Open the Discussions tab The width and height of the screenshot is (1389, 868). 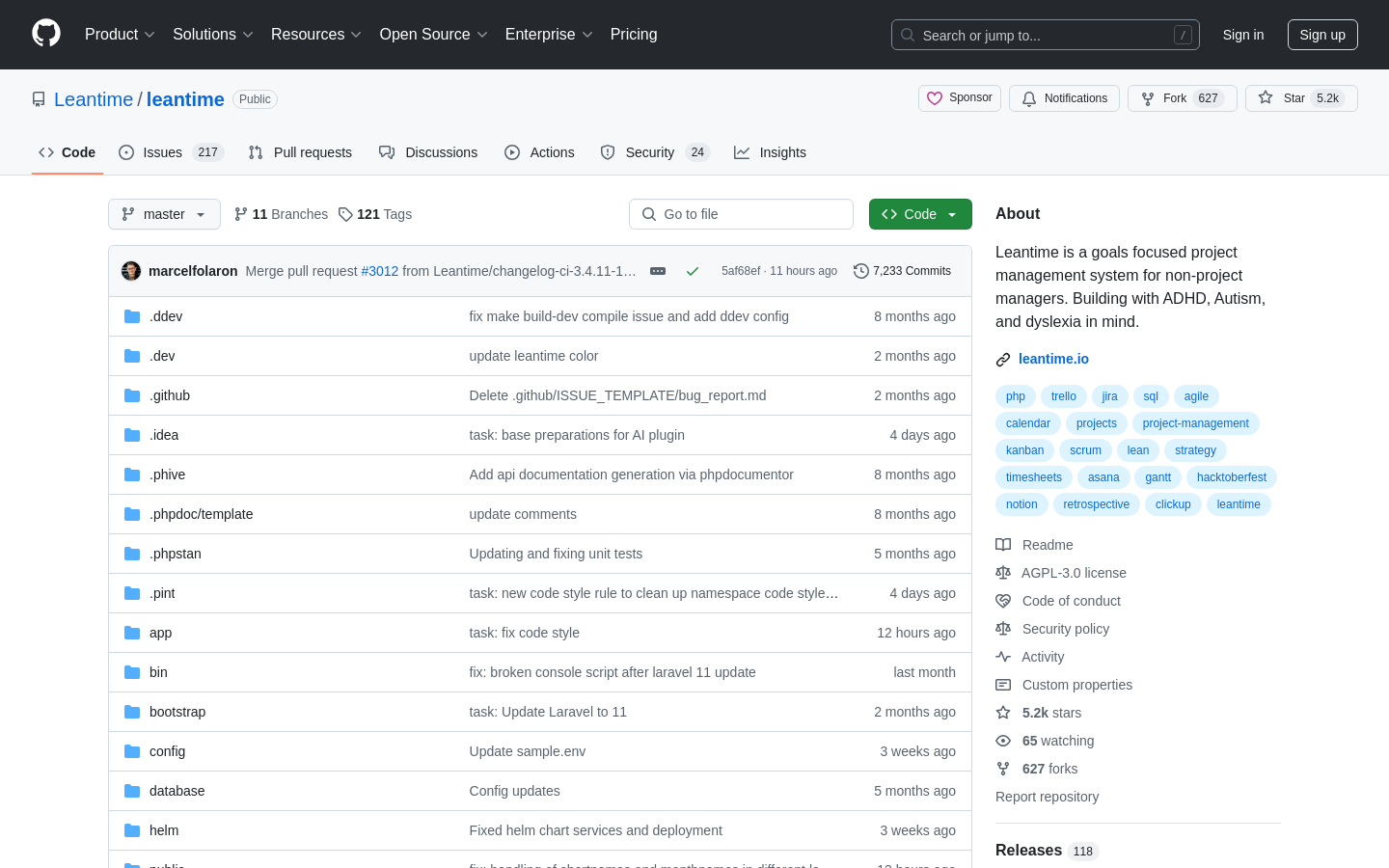point(428,152)
